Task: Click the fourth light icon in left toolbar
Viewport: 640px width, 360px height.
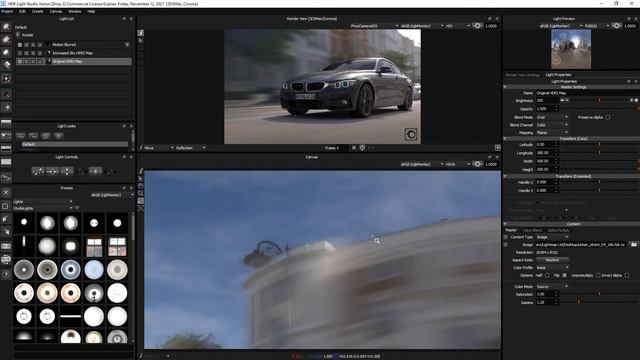Action: tap(6, 65)
